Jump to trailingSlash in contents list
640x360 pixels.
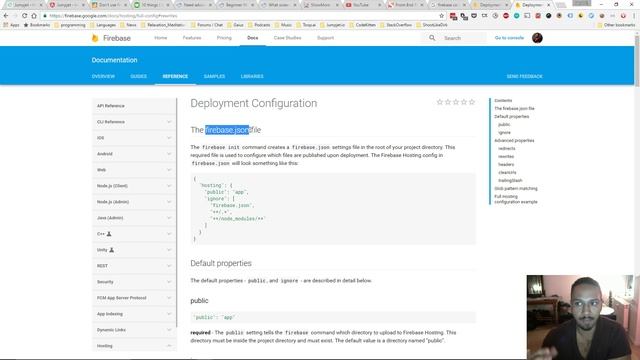[510, 180]
